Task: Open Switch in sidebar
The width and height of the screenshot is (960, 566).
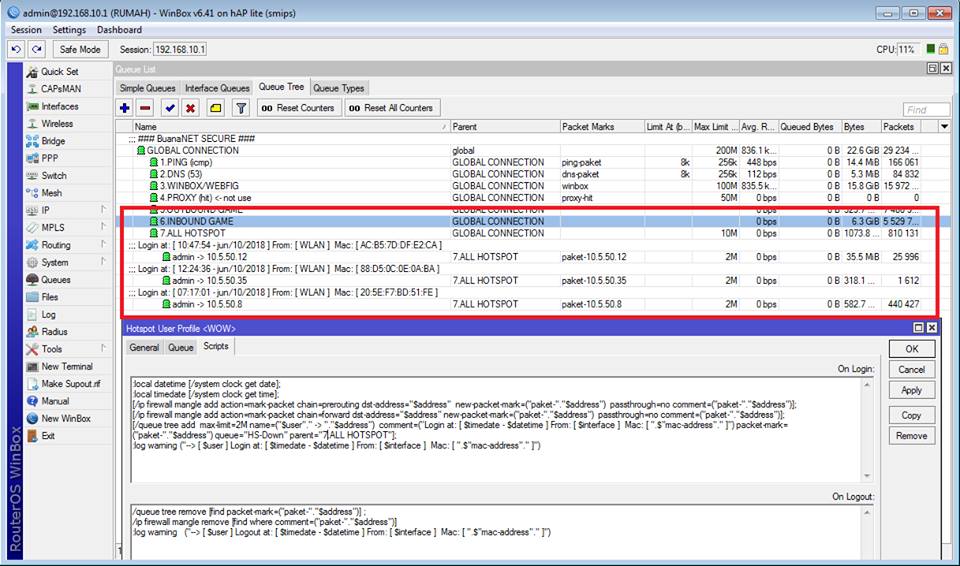Action: point(54,175)
